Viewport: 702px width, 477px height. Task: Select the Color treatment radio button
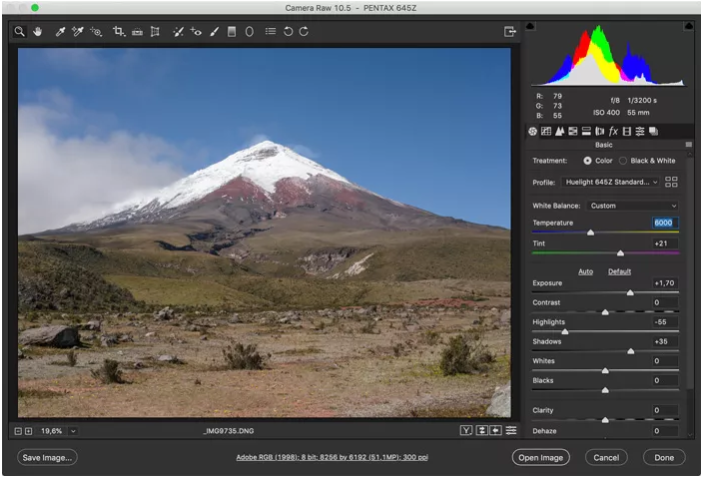click(x=587, y=160)
